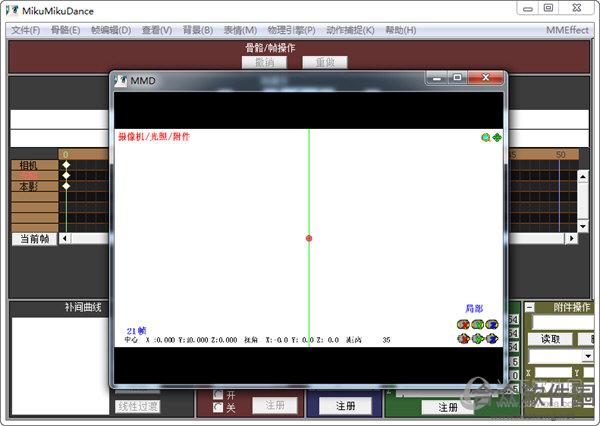Click the MMD window title icon
This screenshot has width=600, height=426.
coord(121,80)
